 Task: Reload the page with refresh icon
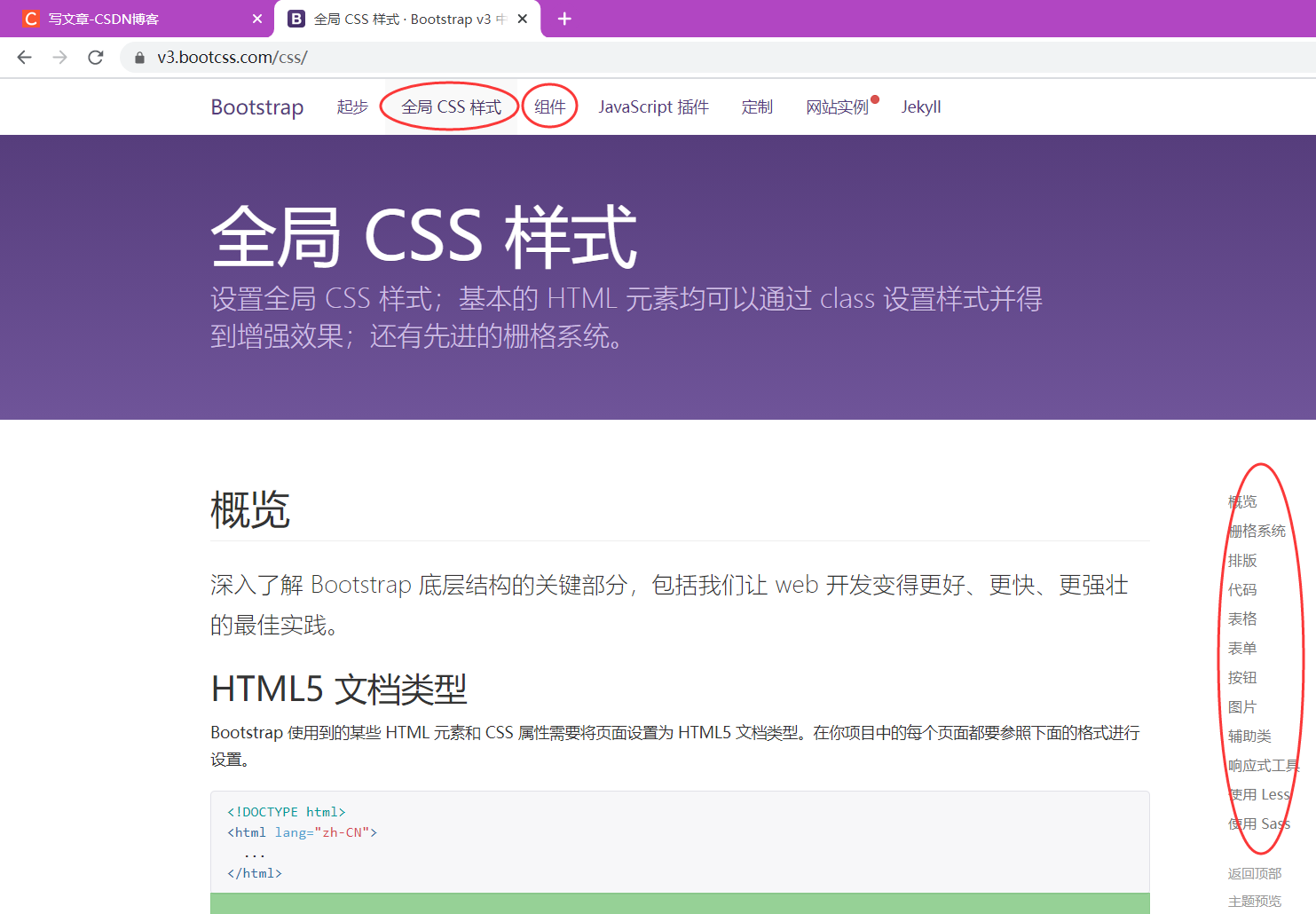tap(96, 58)
